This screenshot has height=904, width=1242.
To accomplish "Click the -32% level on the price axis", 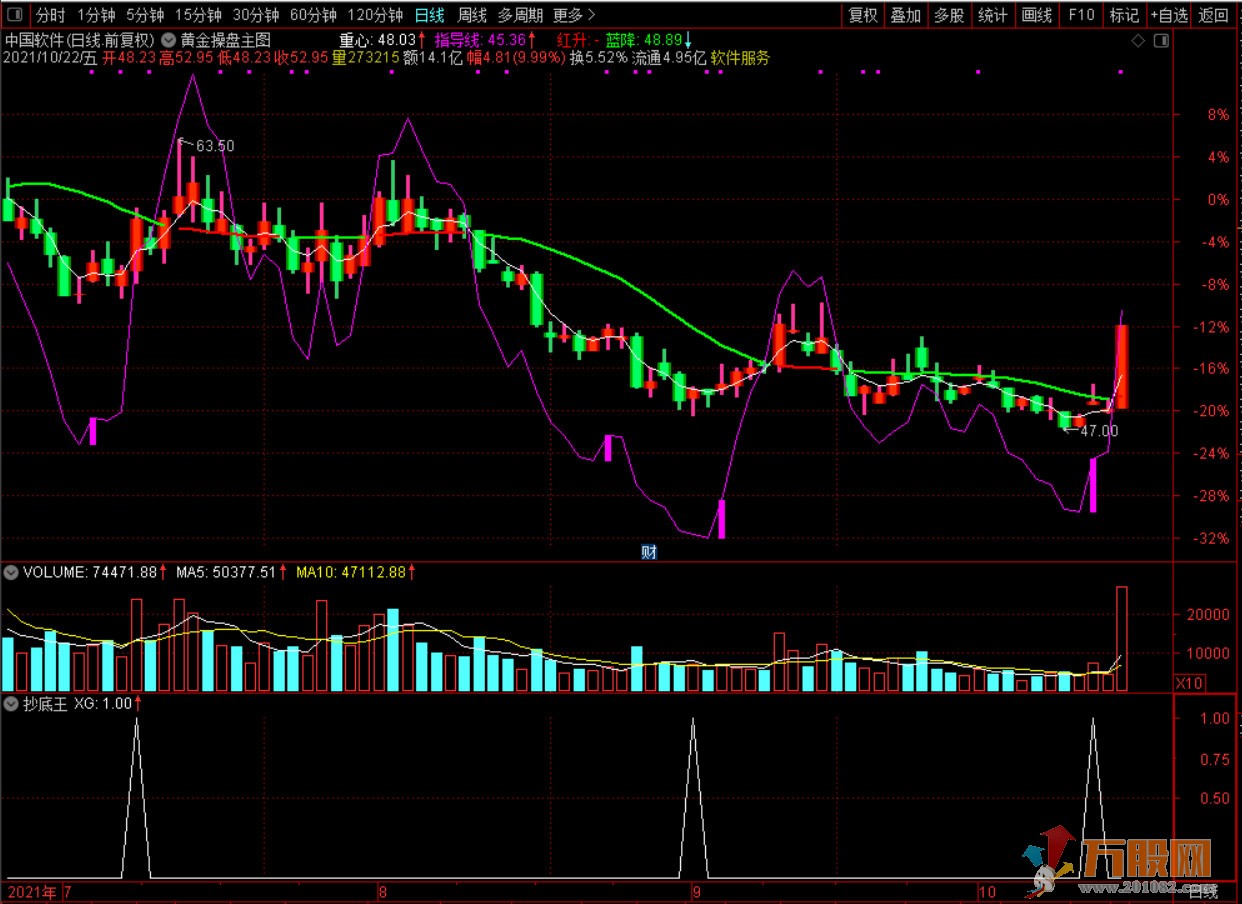I will [x=1213, y=538].
